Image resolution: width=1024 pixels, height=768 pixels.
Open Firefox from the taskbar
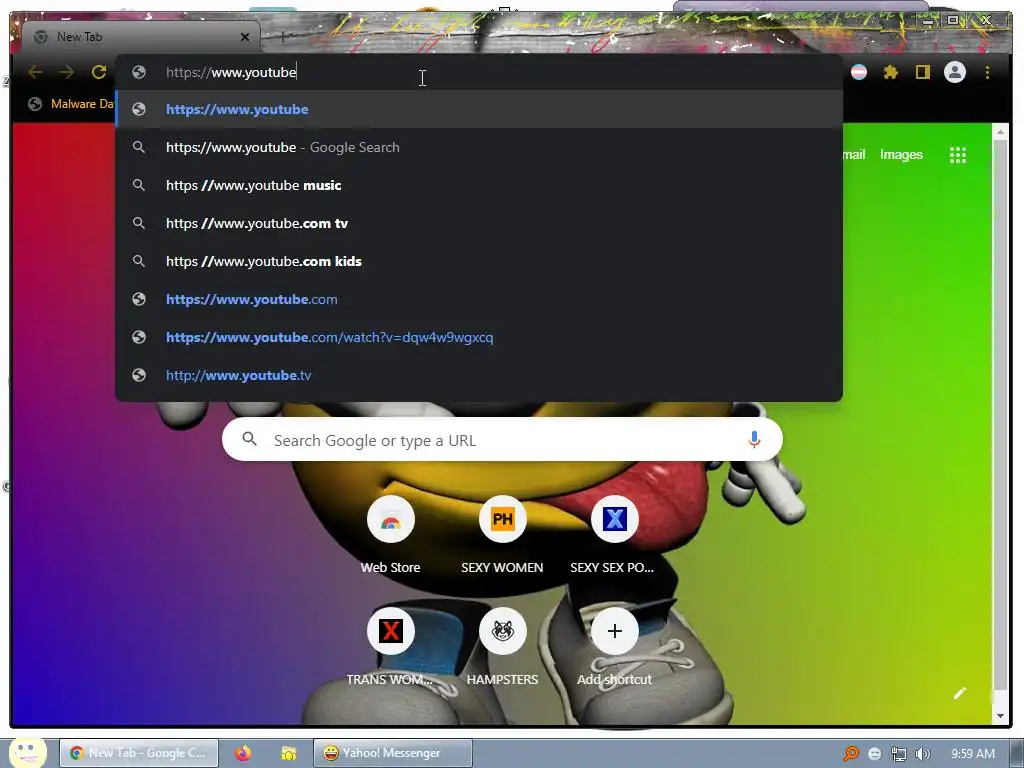click(243, 753)
